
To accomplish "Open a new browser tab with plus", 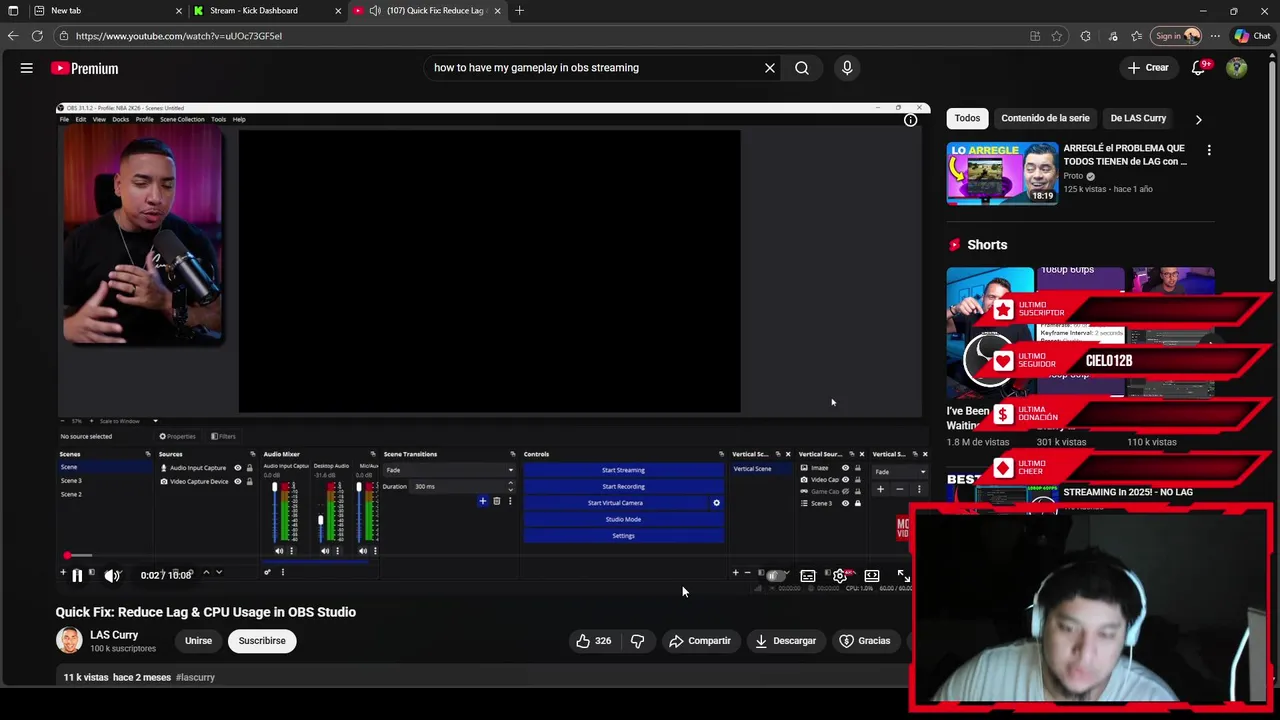I will (519, 11).
